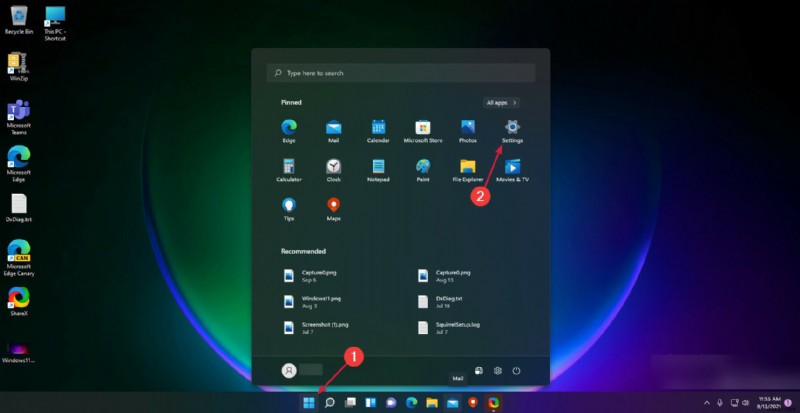This screenshot has width=800, height=413.
Task: Open Settings in the pinned apps
Action: (x=512, y=131)
